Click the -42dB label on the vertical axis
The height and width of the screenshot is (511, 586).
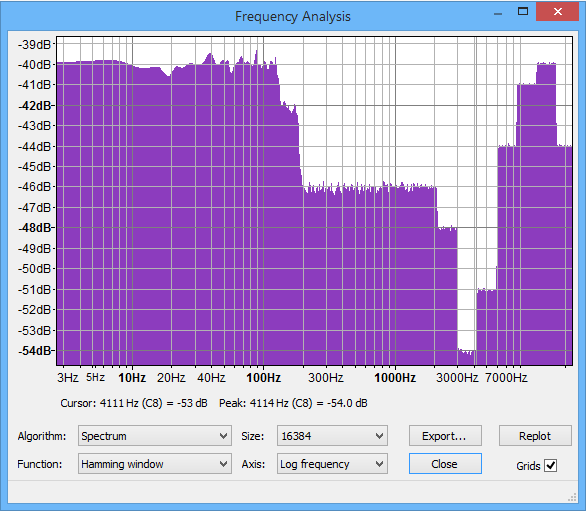click(x=34, y=105)
